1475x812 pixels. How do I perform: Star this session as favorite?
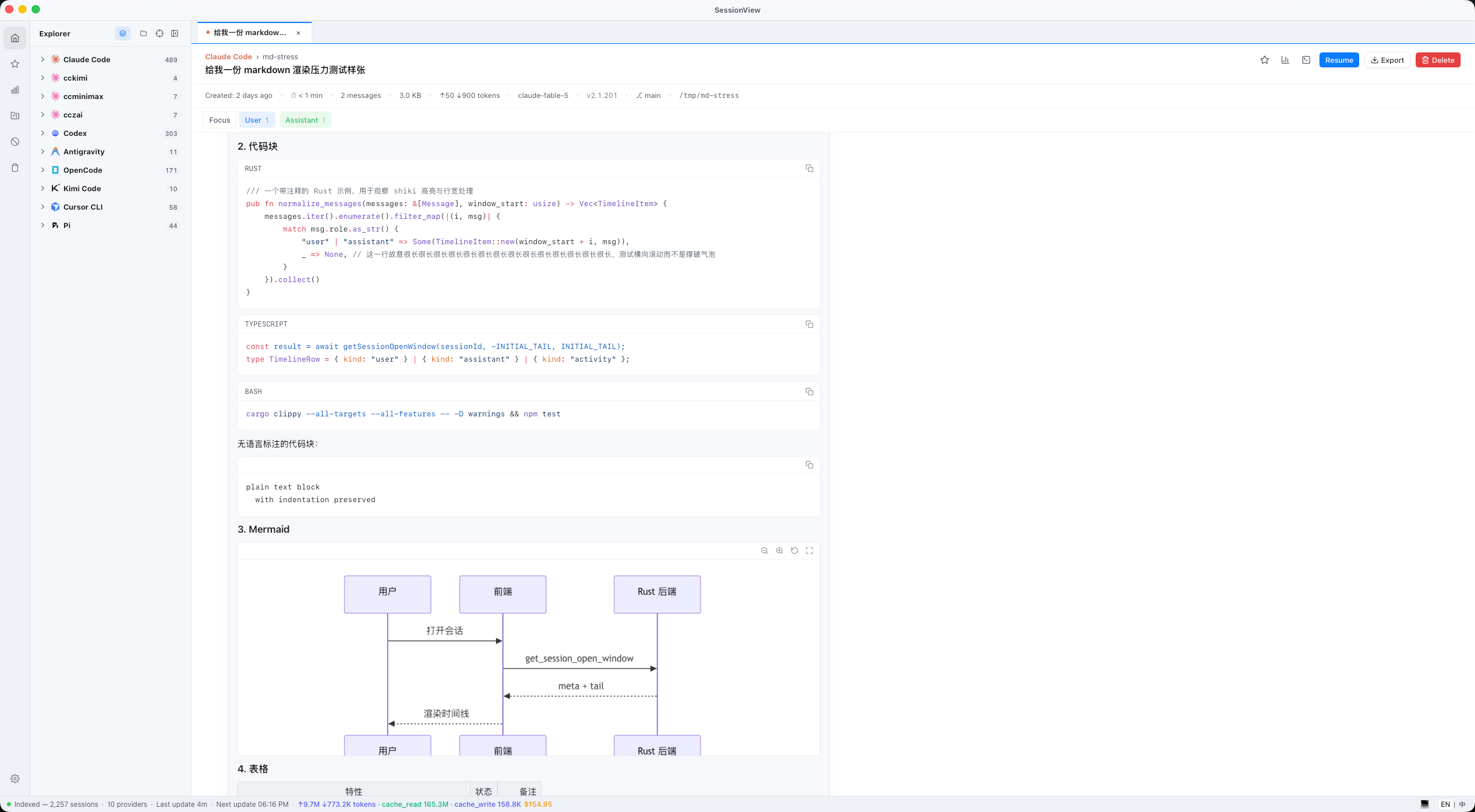(x=1265, y=60)
